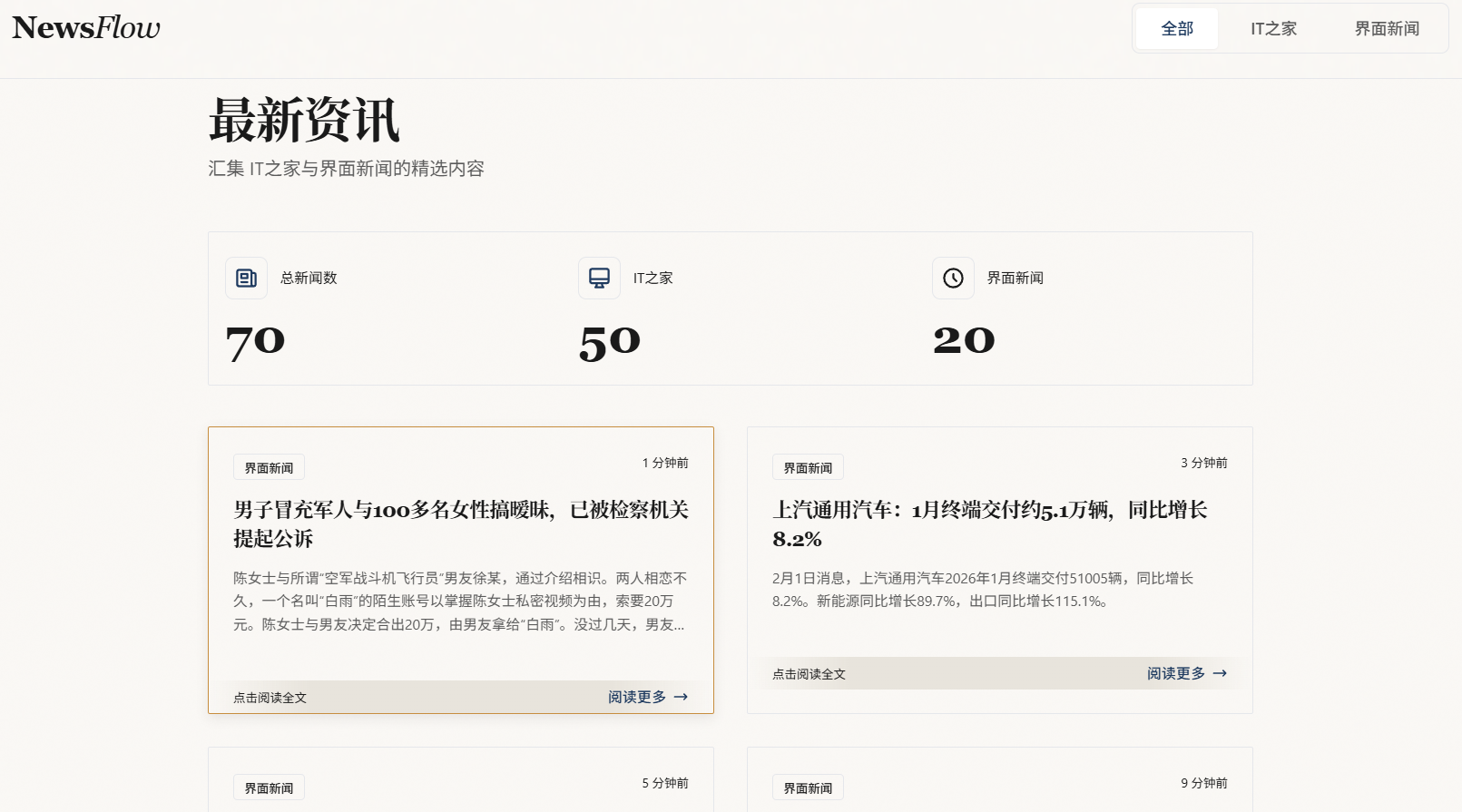Viewport: 1462px width, 812px height.
Task: Click the 界面新闻 tag on the 9 分钟前 card
Action: (x=808, y=788)
